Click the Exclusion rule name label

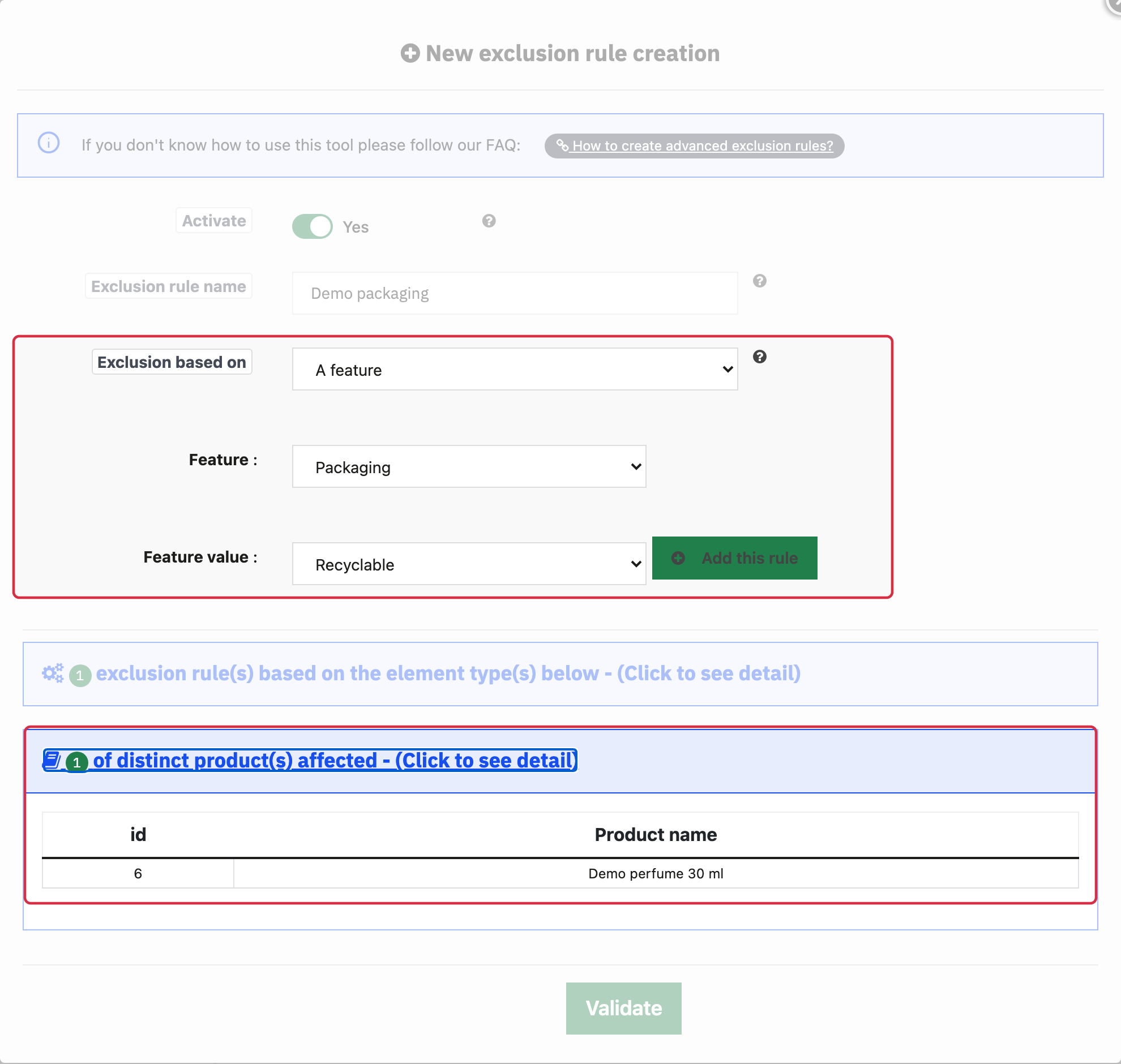click(169, 286)
